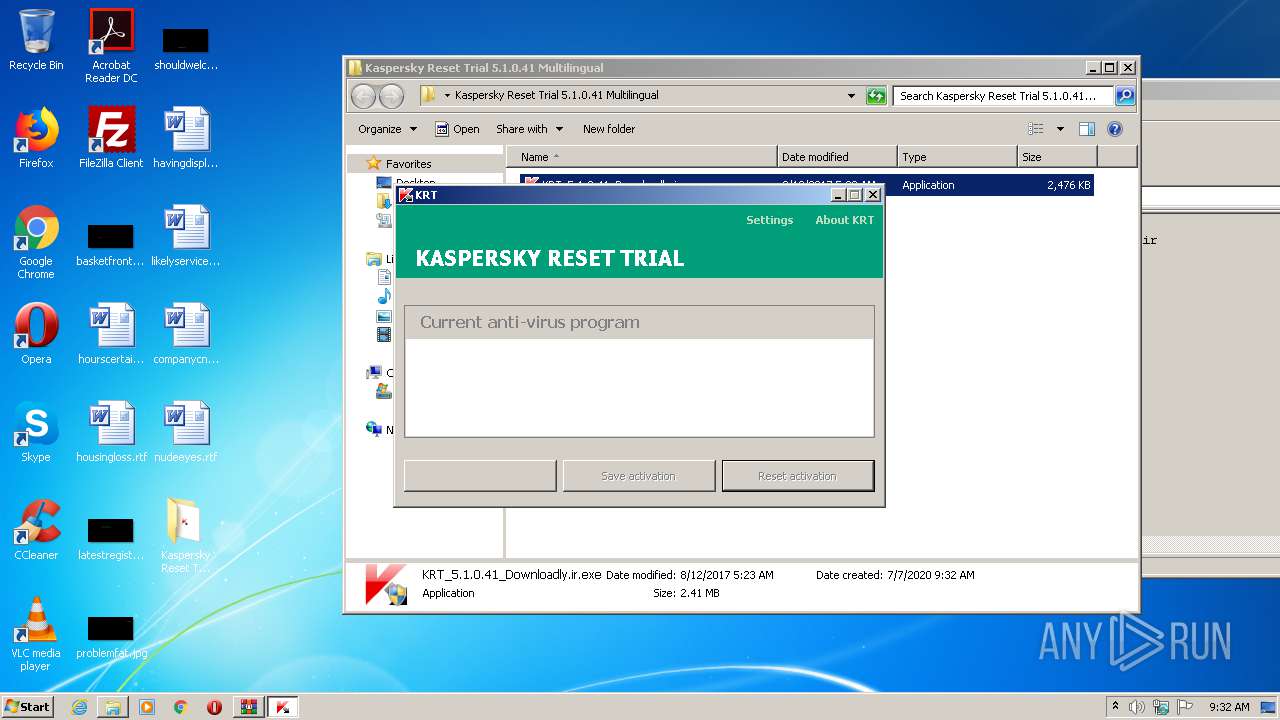The width and height of the screenshot is (1280, 720).
Task: Select companycn Word document icon
Action: (186, 334)
